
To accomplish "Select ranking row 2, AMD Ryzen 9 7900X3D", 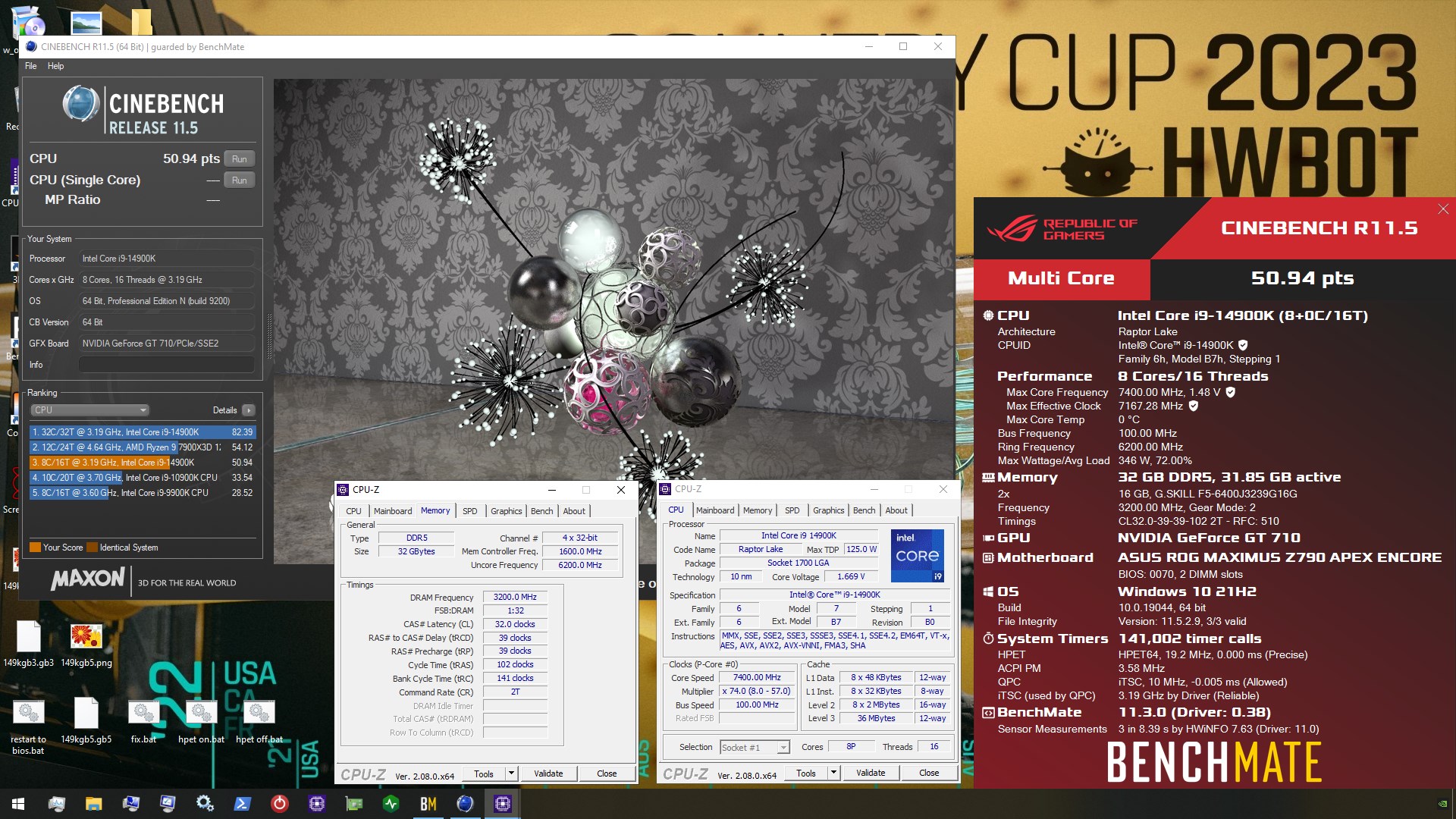I will [x=143, y=447].
